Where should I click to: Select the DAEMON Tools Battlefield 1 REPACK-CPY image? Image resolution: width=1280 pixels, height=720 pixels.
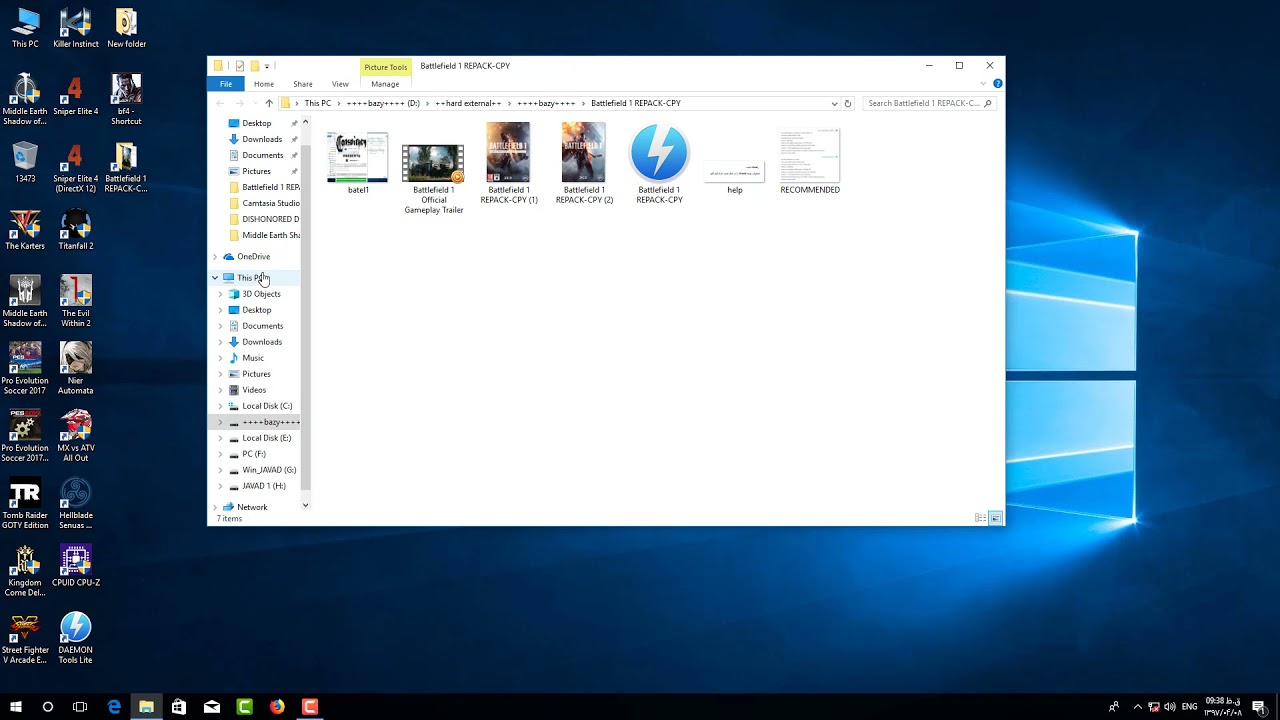tap(659, 163)
